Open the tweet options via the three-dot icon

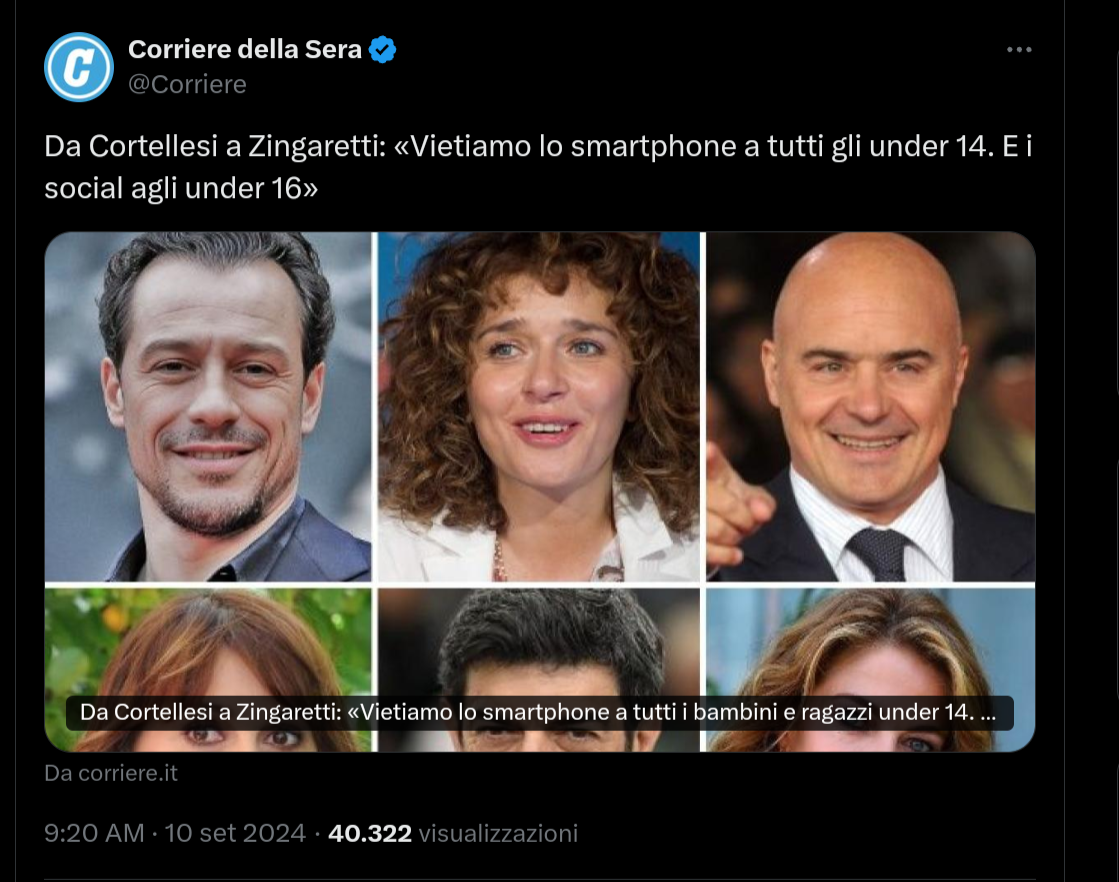pyautogui.click(x=1019, y=48)
